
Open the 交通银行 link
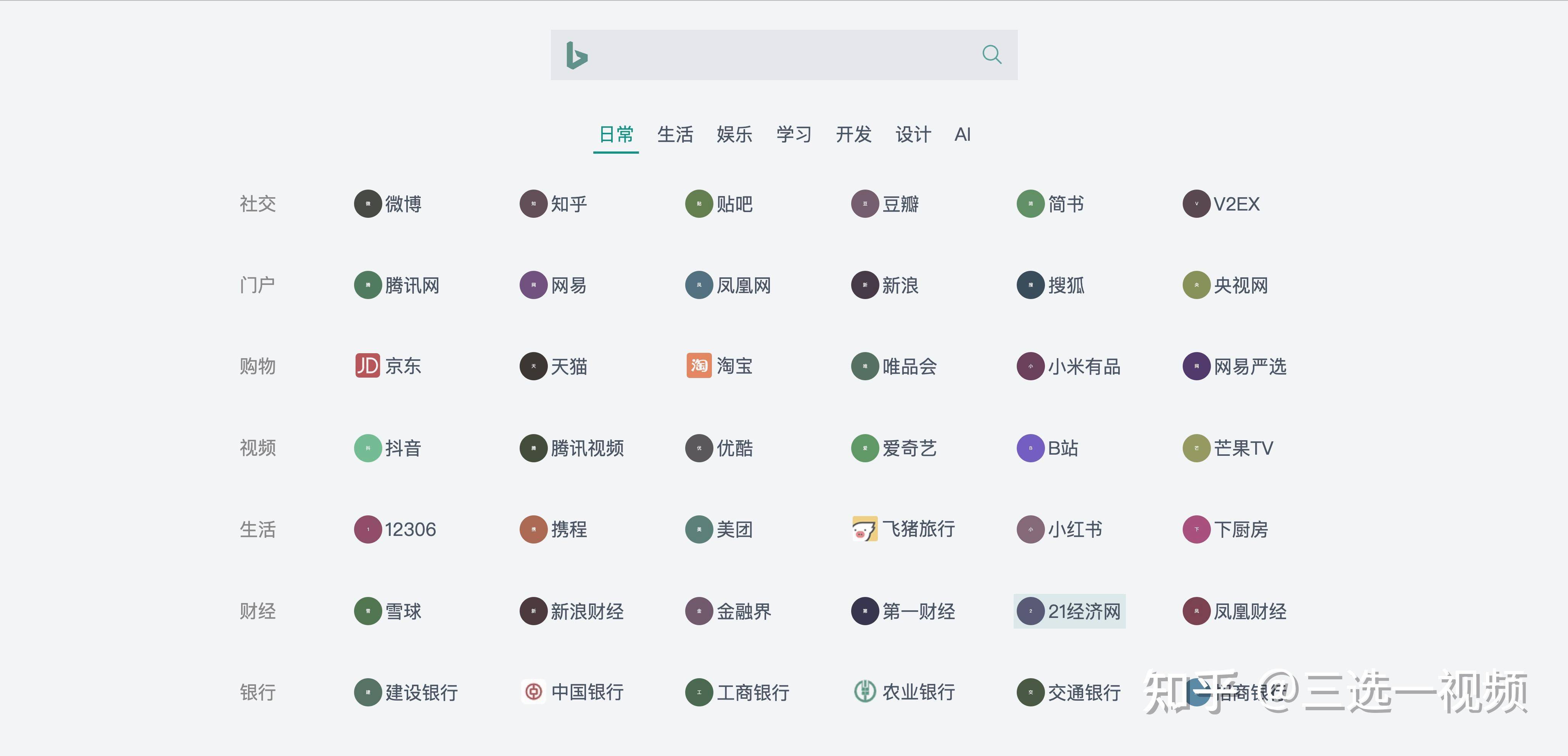coord(1069,692)
